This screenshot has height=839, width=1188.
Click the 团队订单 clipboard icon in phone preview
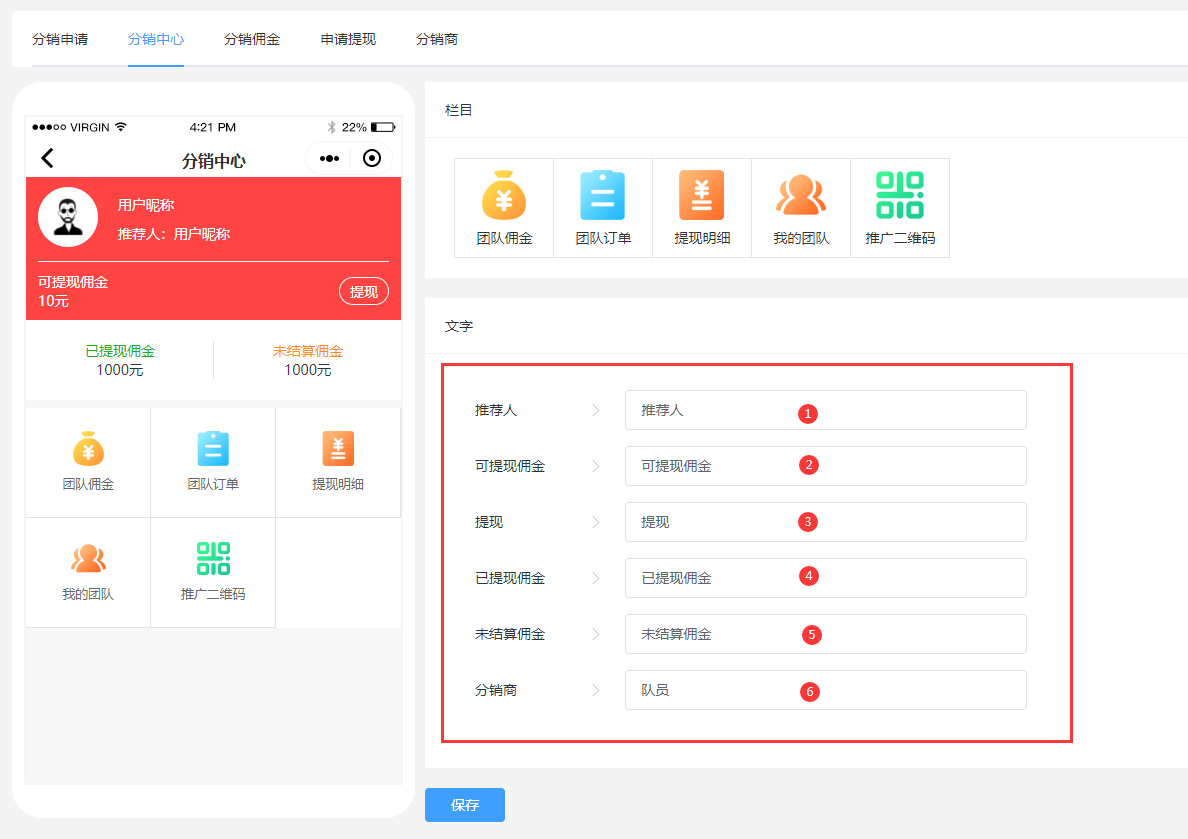pos(213,449)
